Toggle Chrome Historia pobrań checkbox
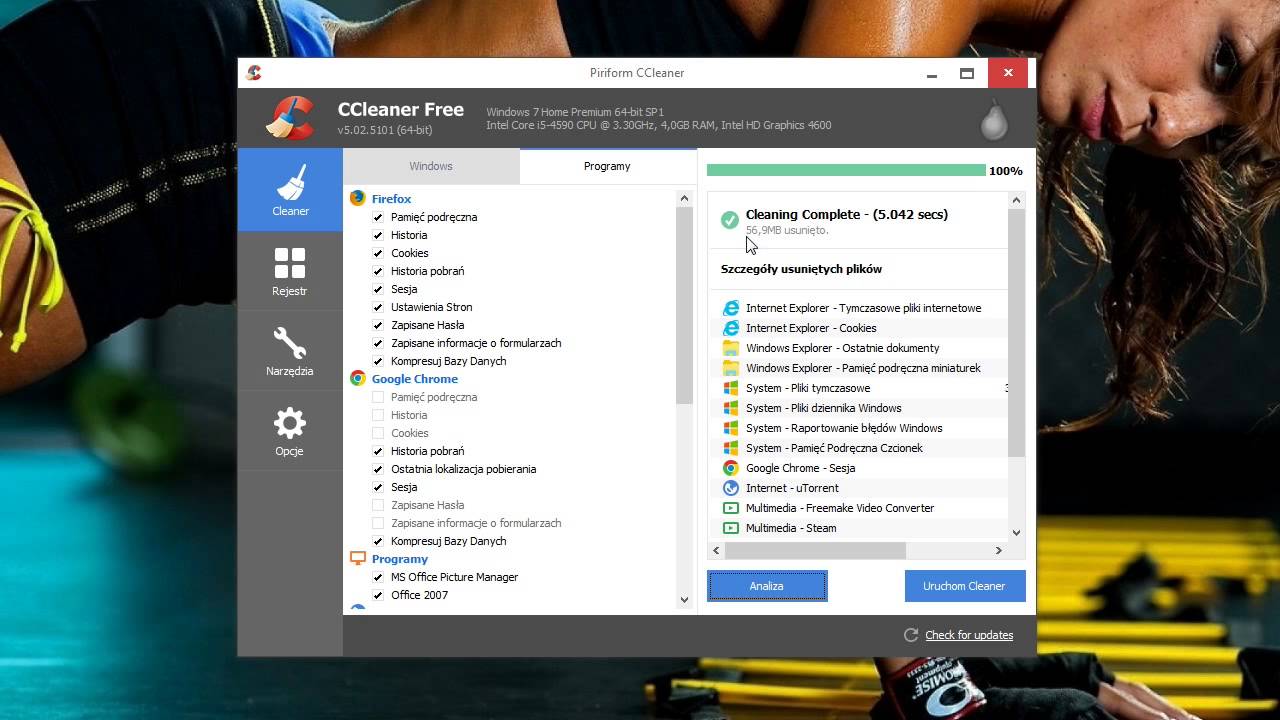The width and height of the screenshot is (1280, 720). pyautogui.click(x=378, y=451)
